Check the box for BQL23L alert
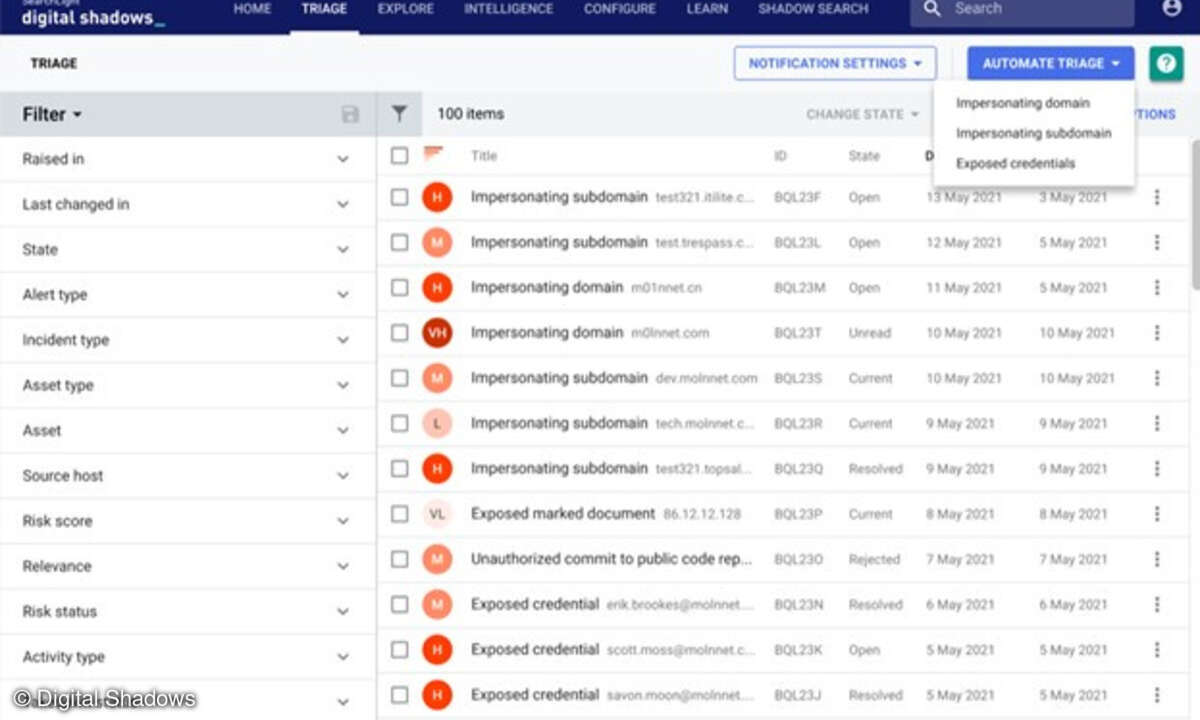Viewport: 1200px width, 720px height. click(399, 242)
